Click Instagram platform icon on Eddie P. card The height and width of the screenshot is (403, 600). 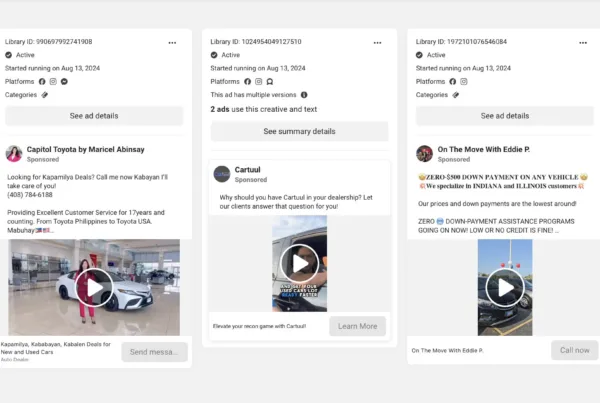point(464,82)
